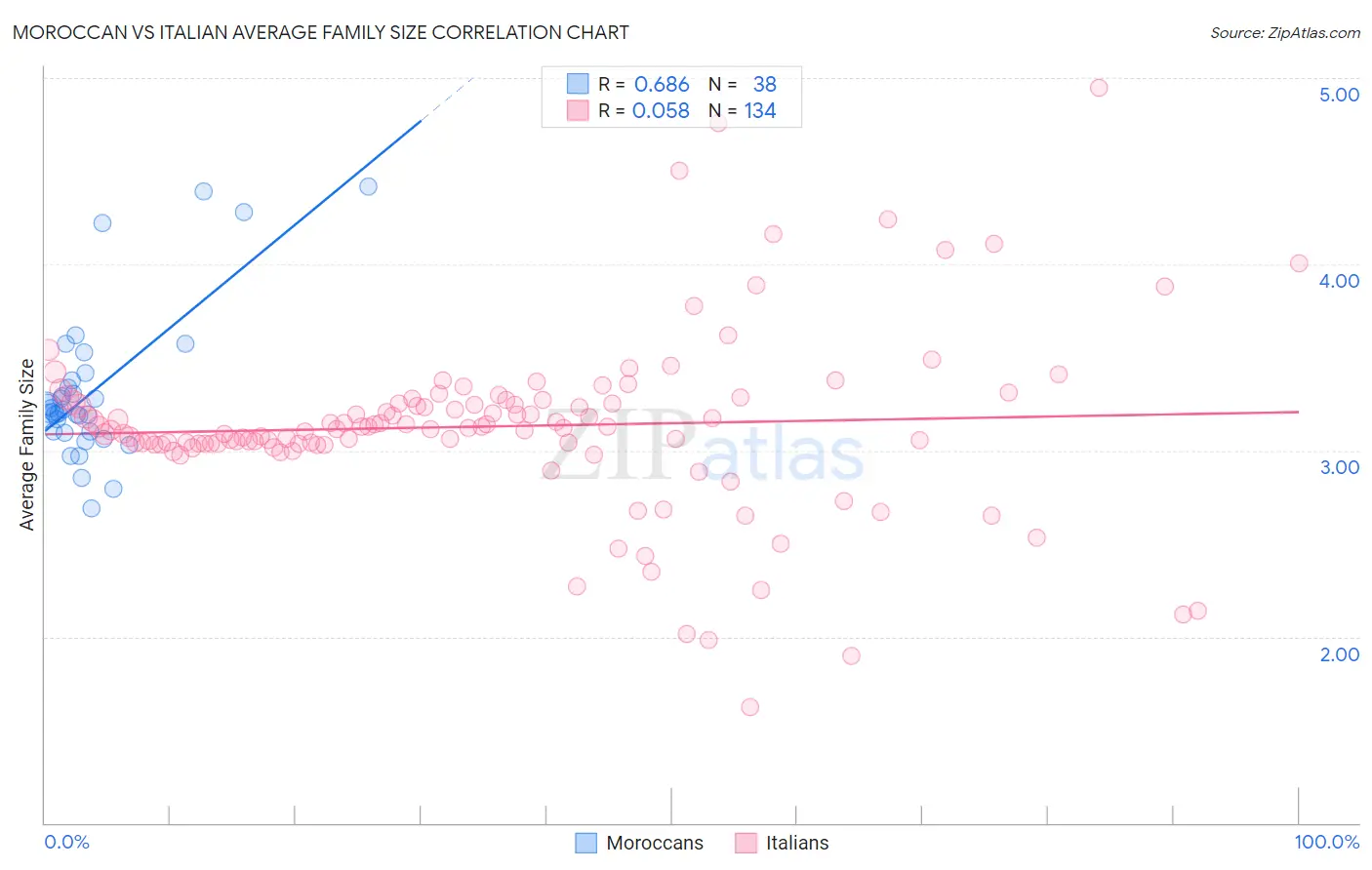The image size is (1372, 870).
Task: Select the R = 0.686 correlation value
Action: coord(644,84)
